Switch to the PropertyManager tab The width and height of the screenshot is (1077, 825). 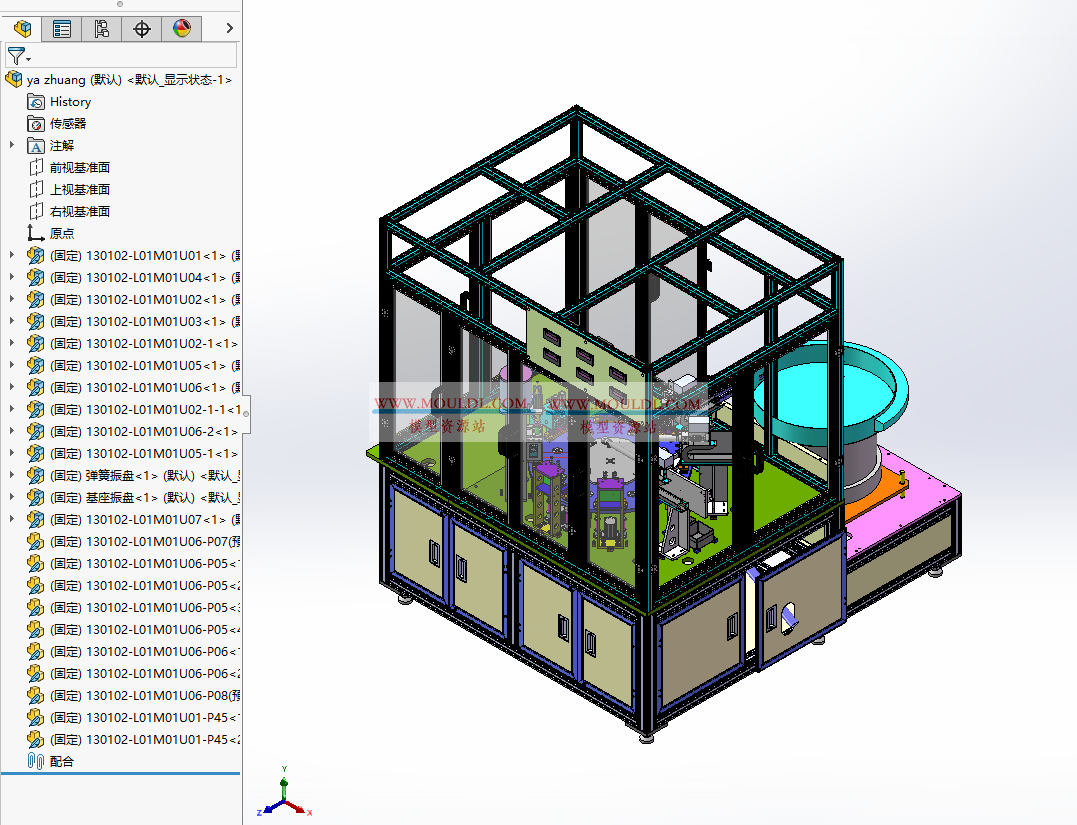(62, 29)
